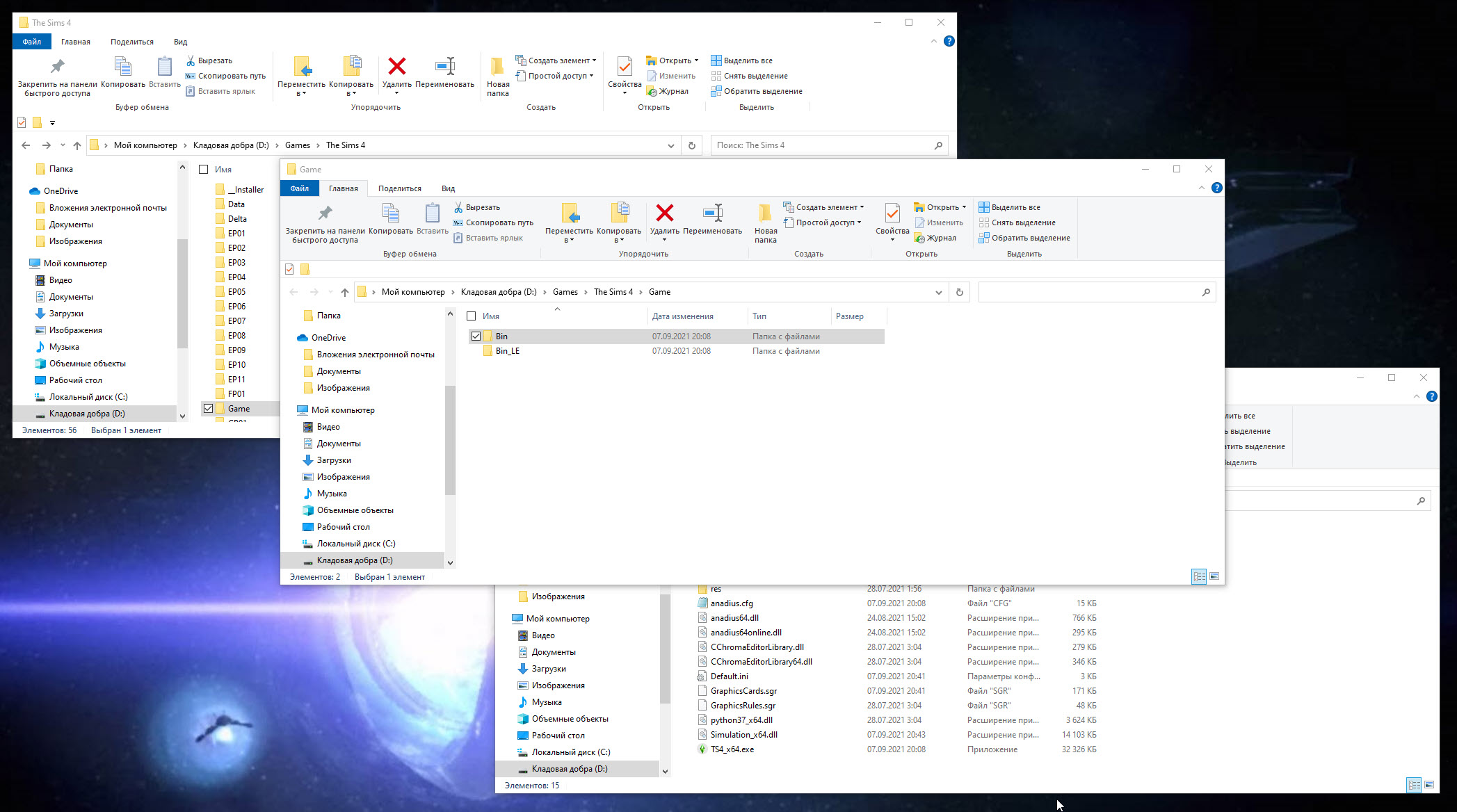Open quick access toolbar dropdown in Sims 4 window
Screen dimensions: 1457x812
[x=52, y=122]
